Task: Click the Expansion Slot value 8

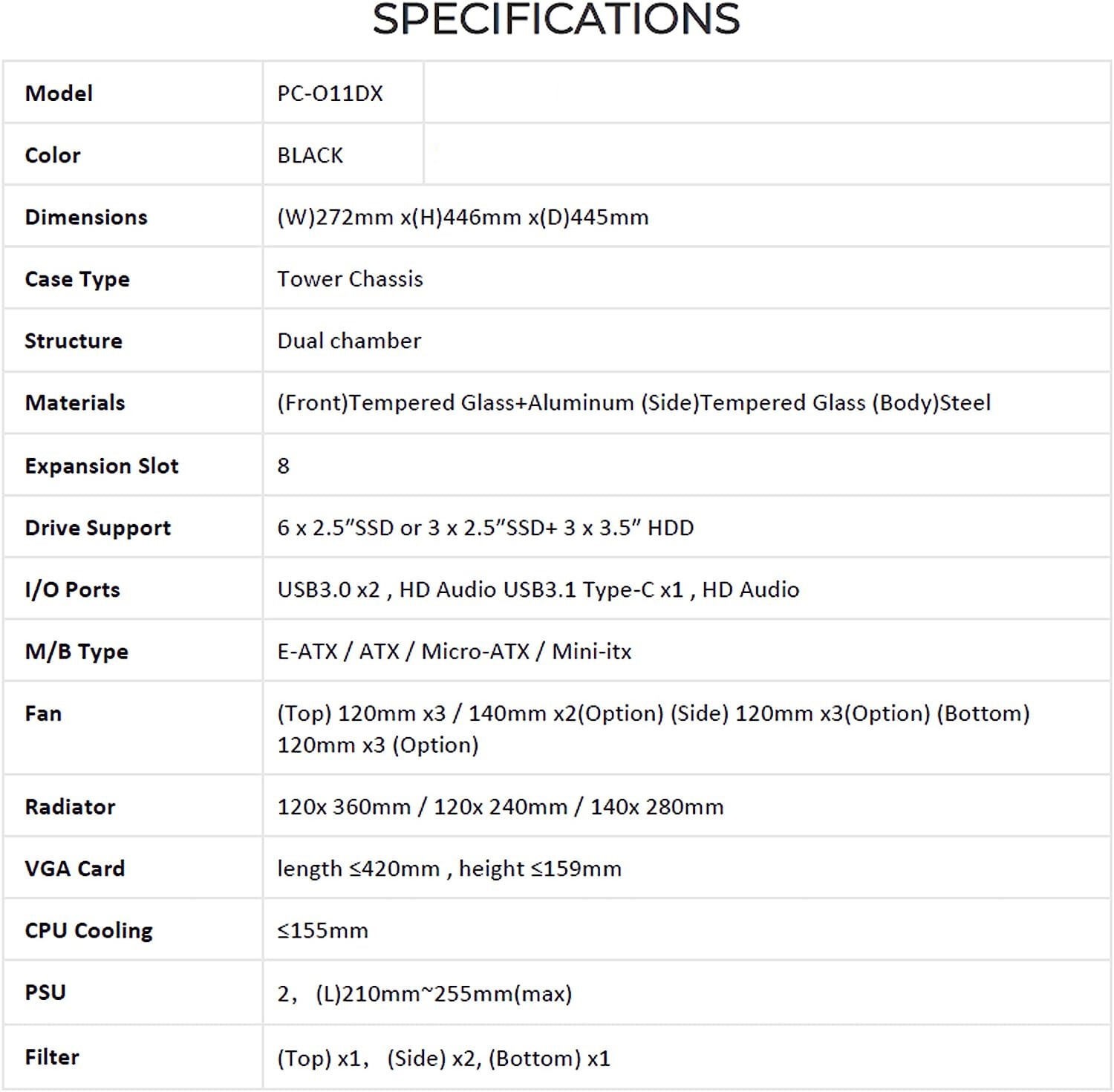Action: pos(283,465)
